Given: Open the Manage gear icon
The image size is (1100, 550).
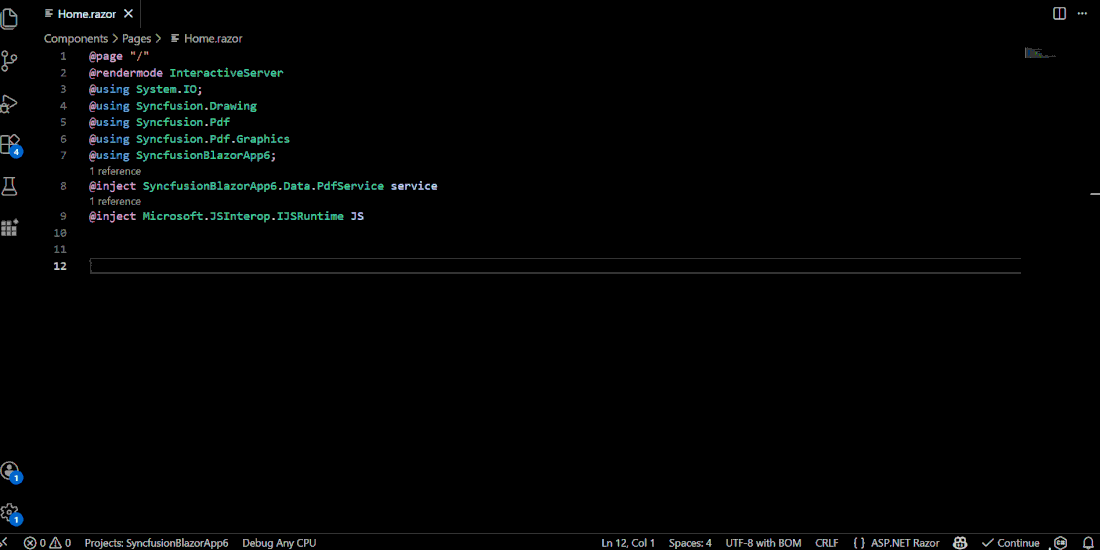Looking at the screenshot, I should (9, 513).
